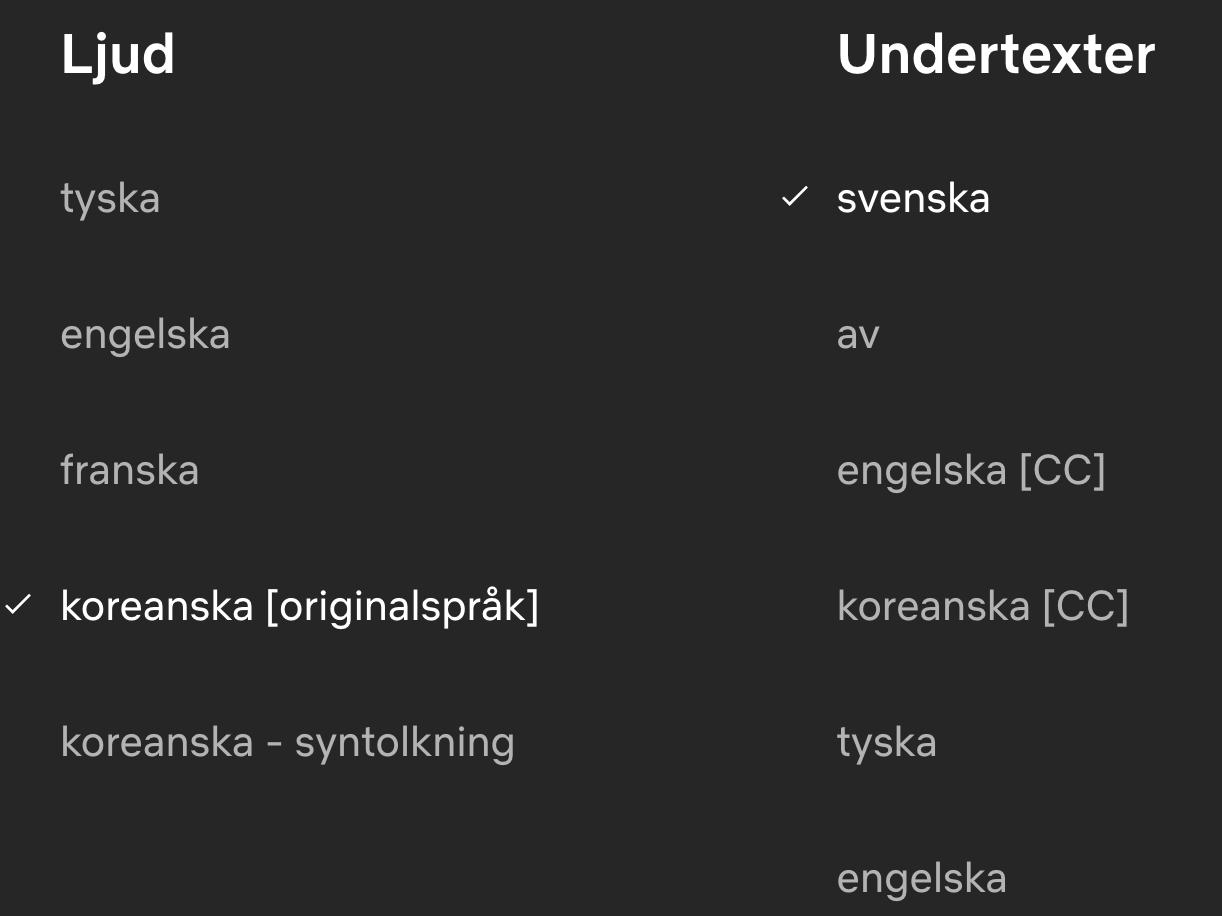The height and width of the screenshot is (916, 1222).
Task: Click the Undertexter heading
Action: click(996, 54)
